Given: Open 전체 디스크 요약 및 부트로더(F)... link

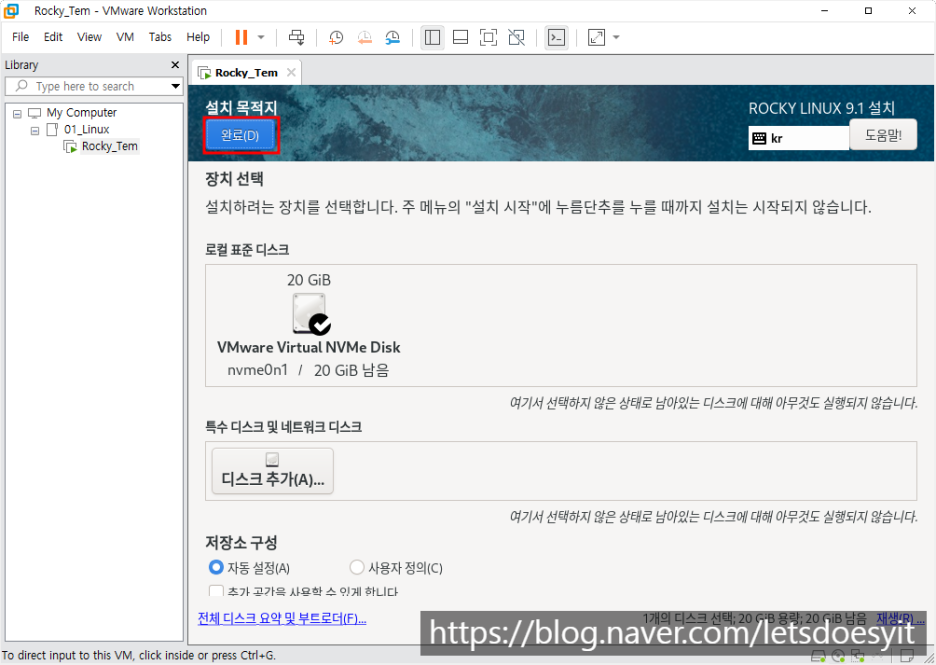Looking at the screenshot, I should 282,619.
